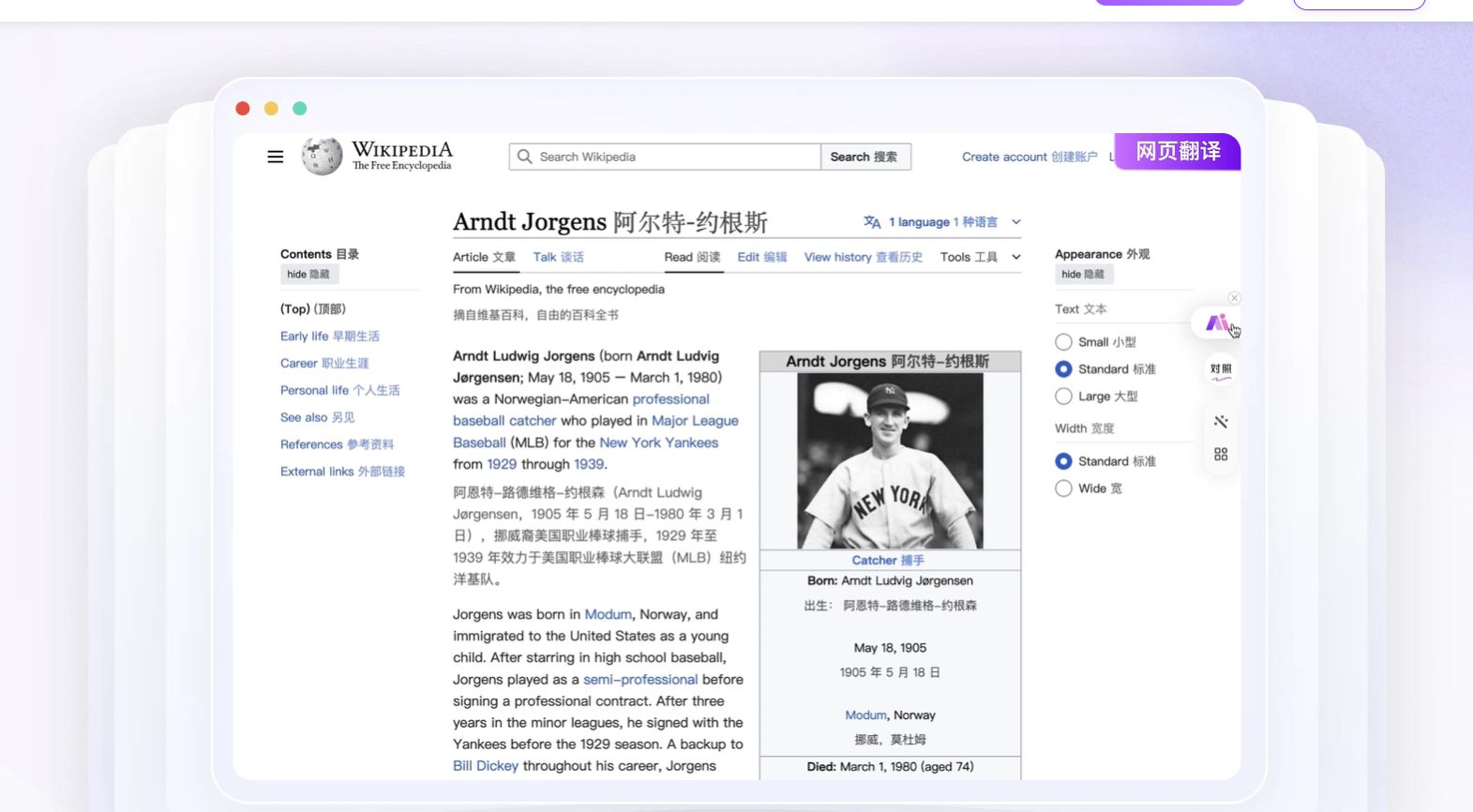Screen dimensions: 1473x812
Task: Close the floating translator widget
Action: coord(1234,298)
